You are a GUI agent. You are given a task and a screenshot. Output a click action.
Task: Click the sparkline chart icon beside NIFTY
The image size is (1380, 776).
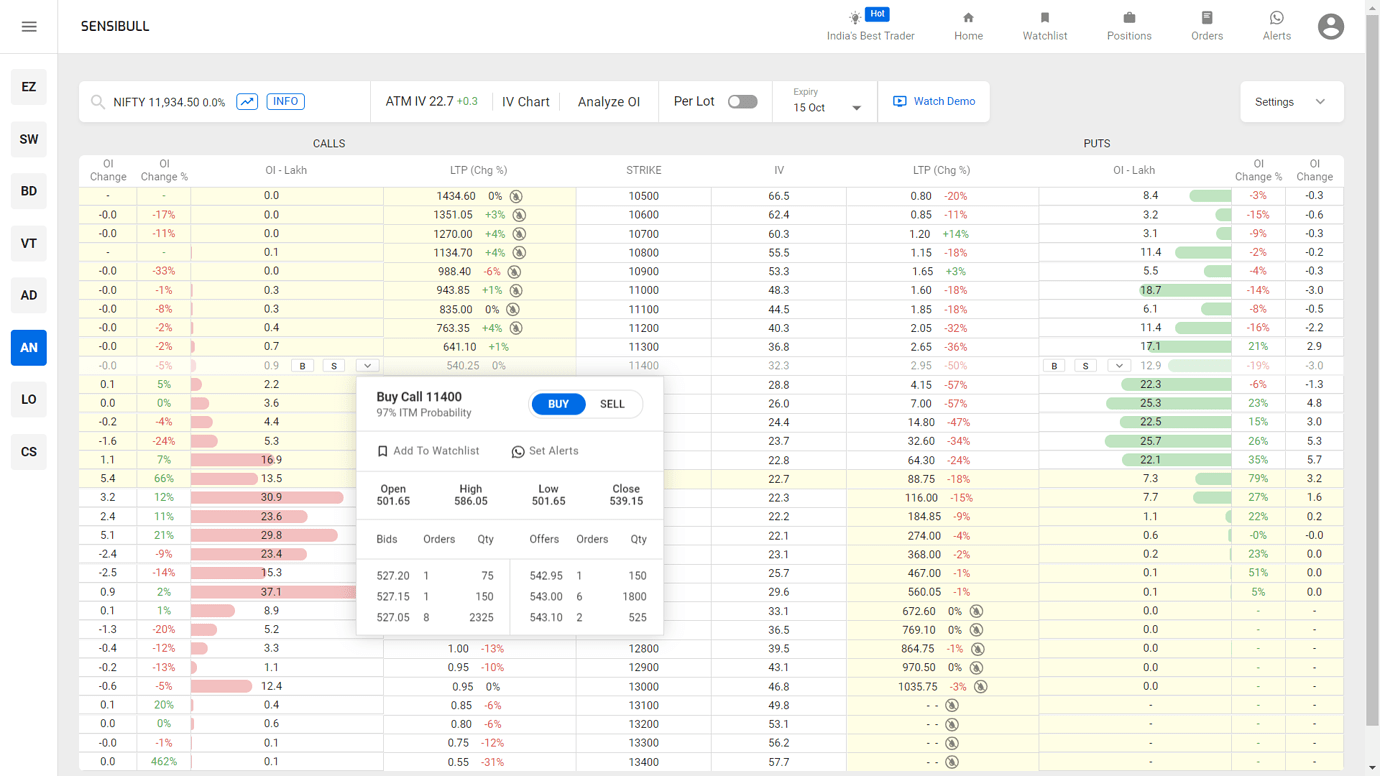pyautogui.click(x=247, y=102)
